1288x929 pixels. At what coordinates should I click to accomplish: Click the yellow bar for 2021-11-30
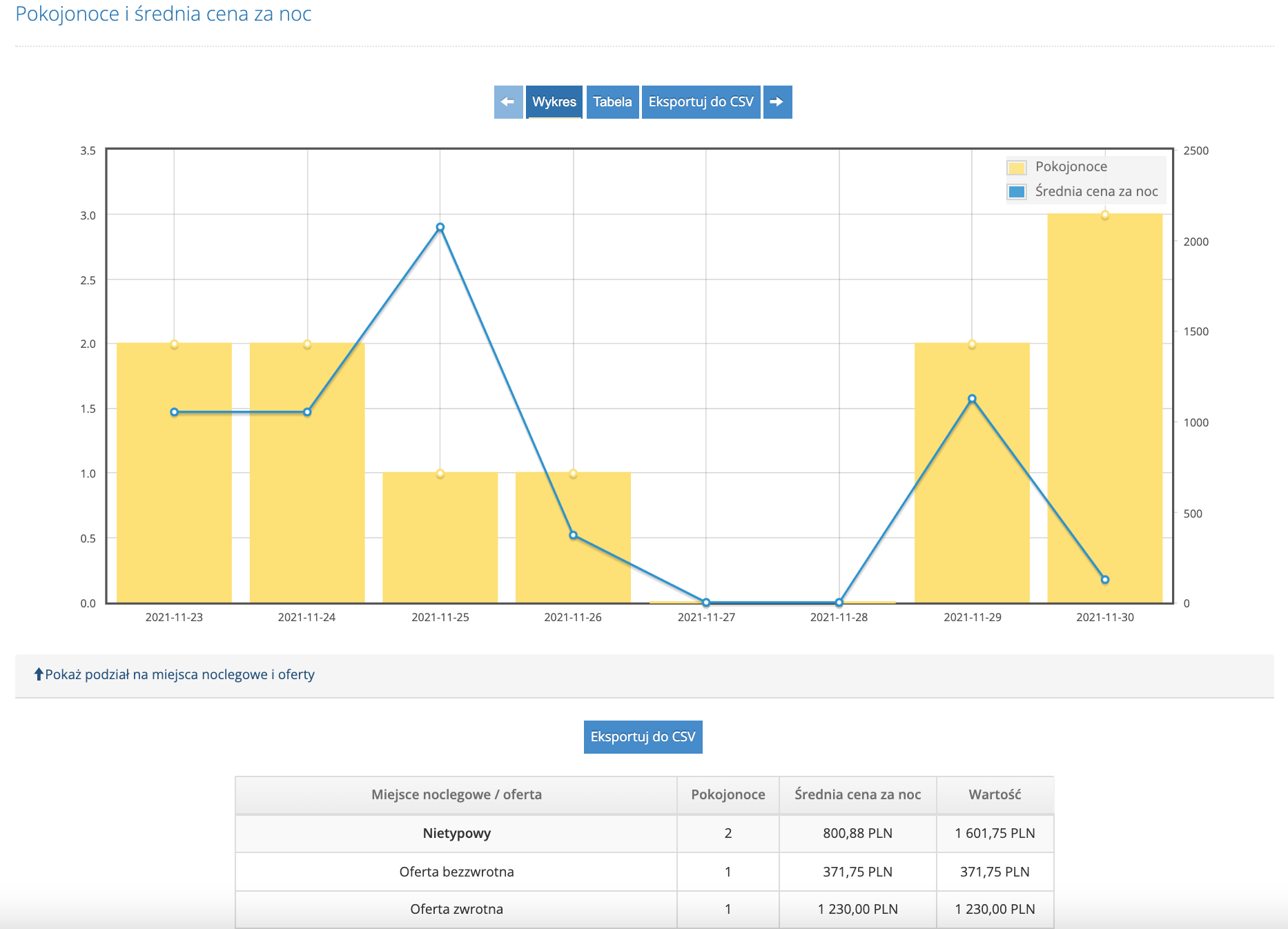click(1104, 414)
